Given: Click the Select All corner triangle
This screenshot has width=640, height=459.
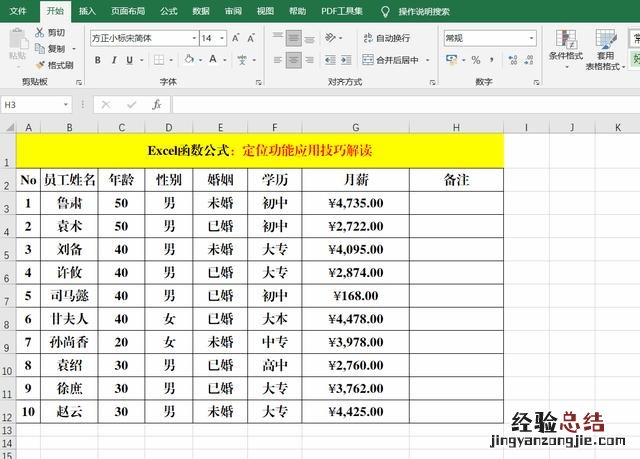Looking at the screenshot, I should 8,127.
